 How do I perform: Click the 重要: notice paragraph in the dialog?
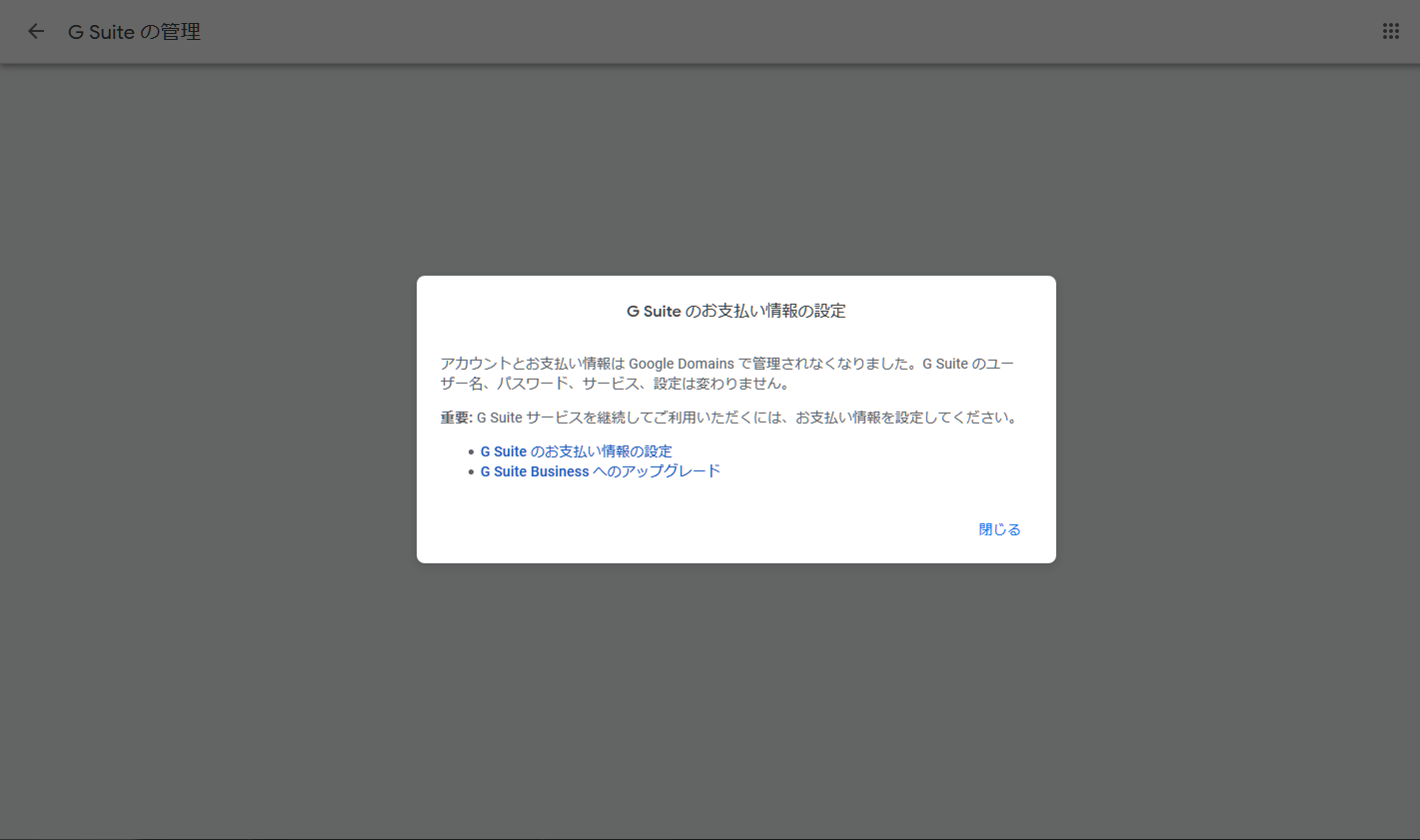pos(730,418)
